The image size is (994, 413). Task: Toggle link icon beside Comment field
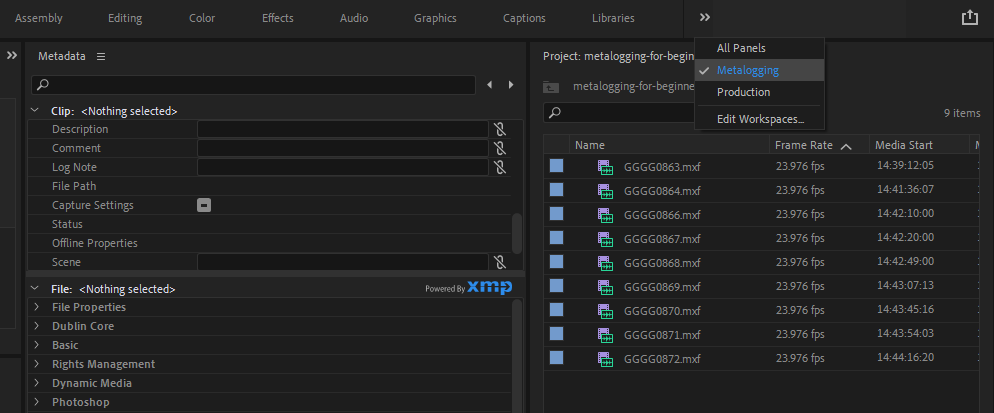(500, 148)
